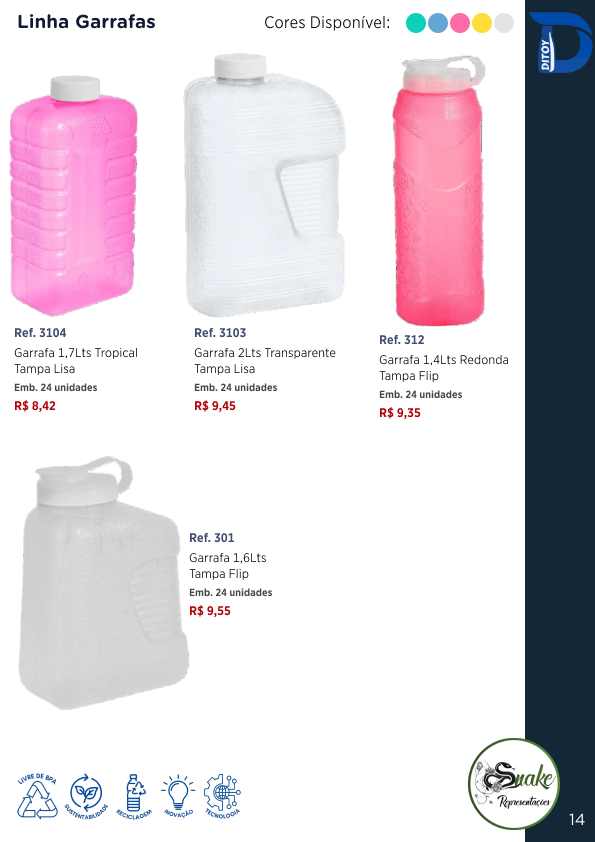Click the Livre de BPA recycling icon
The width and height of the screenshot is (595, 842).
pyautogui.click(x=37, y=796)
